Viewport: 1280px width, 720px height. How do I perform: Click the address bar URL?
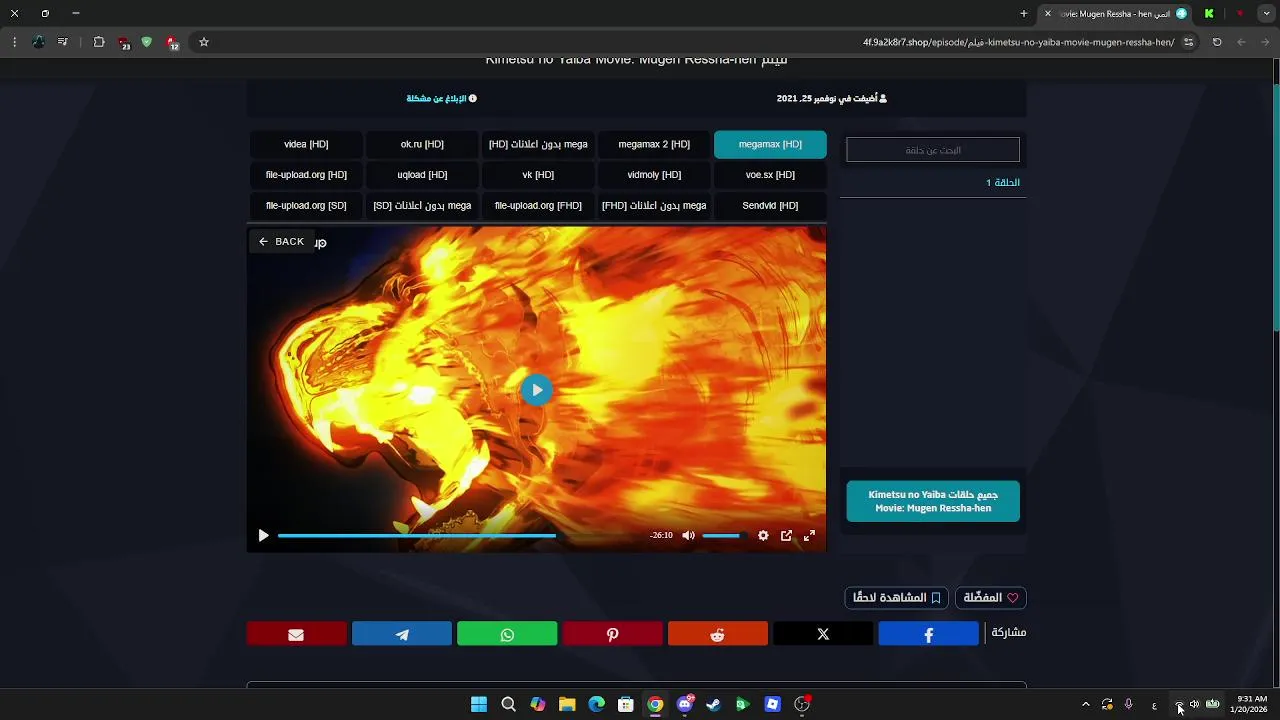pos(1018,42)
